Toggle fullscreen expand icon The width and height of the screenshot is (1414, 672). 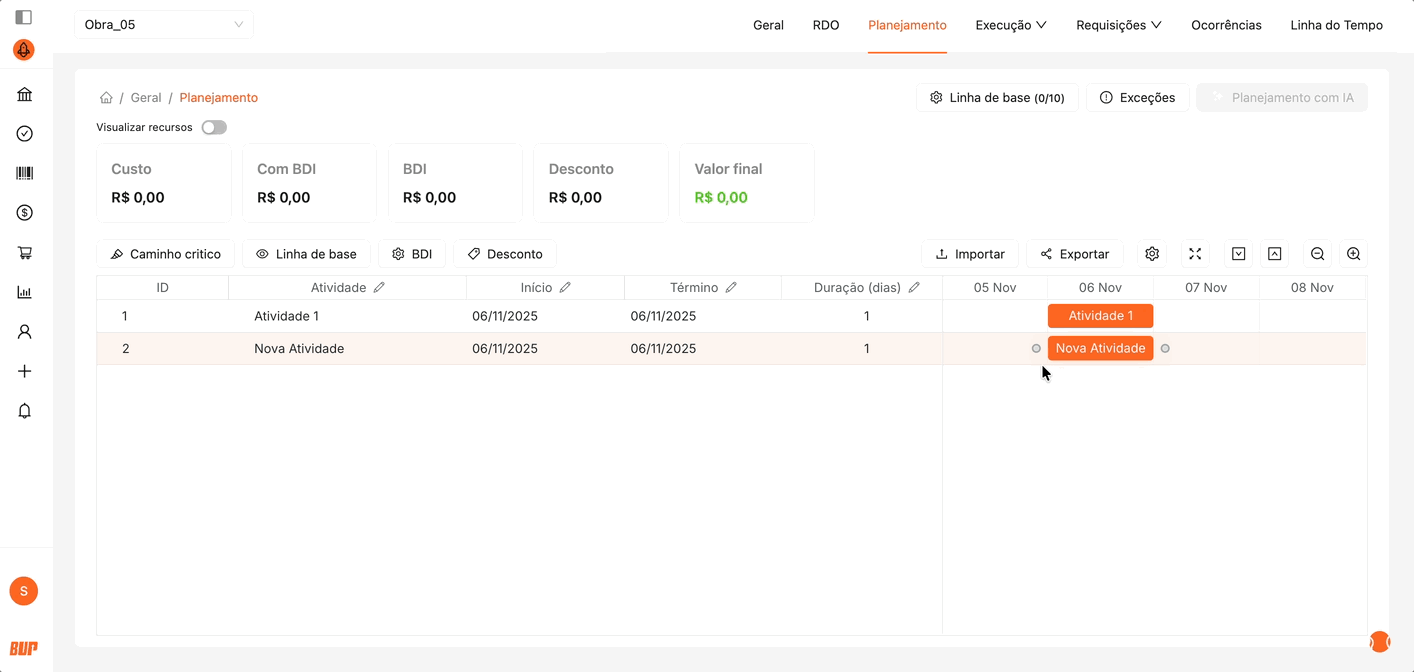tap(1195, 254)
